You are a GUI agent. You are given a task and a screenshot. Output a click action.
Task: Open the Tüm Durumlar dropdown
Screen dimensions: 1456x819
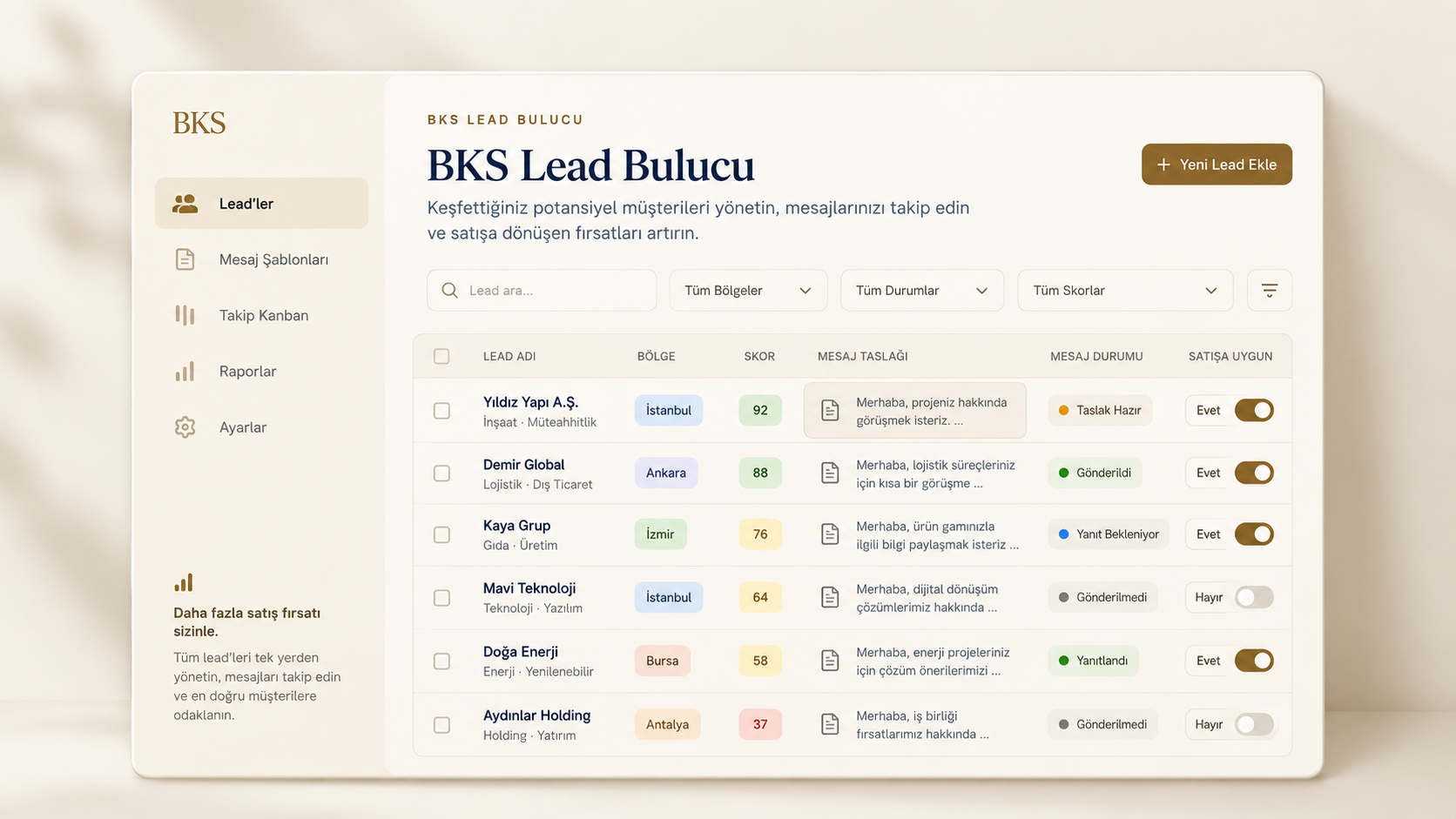click(922, 291)
